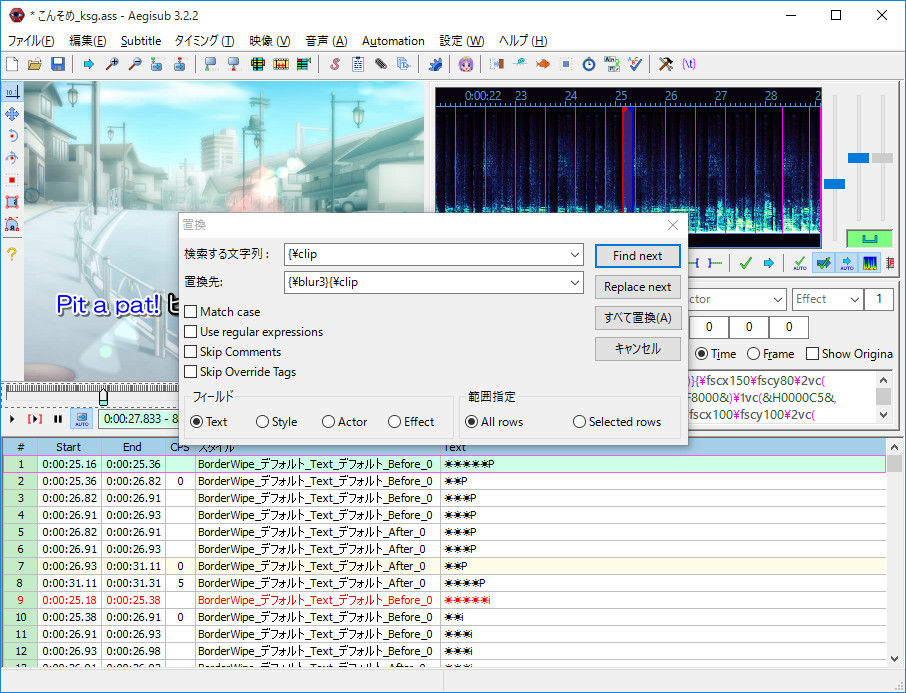The height and width of the screenshot is (693, 906).
Task: Toggle the Show Original checkbox
Action: coord(812,354)
